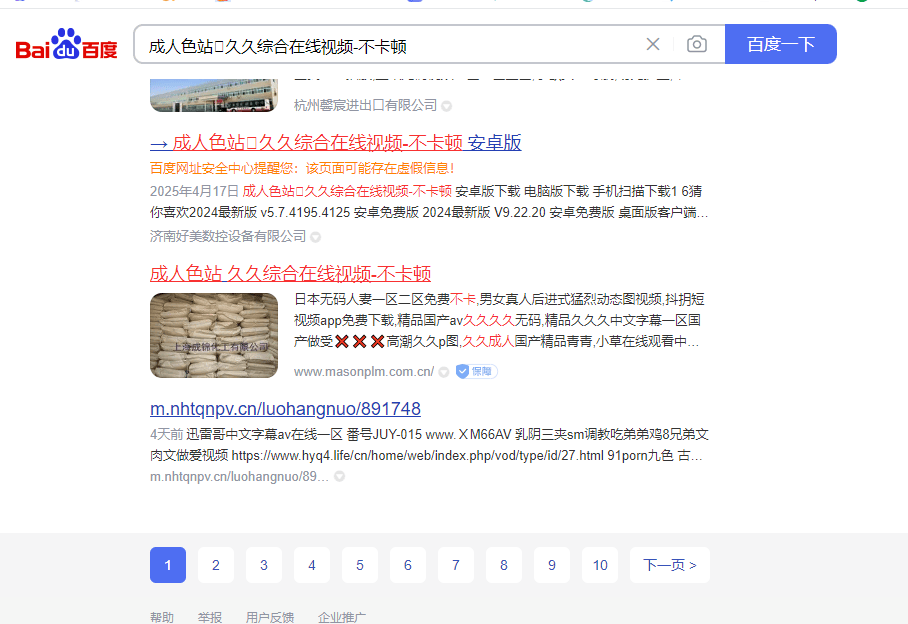The width and height of the screenshot is (908, 624).
Task: Go to results page 9
Action: (x=552, y=565)
